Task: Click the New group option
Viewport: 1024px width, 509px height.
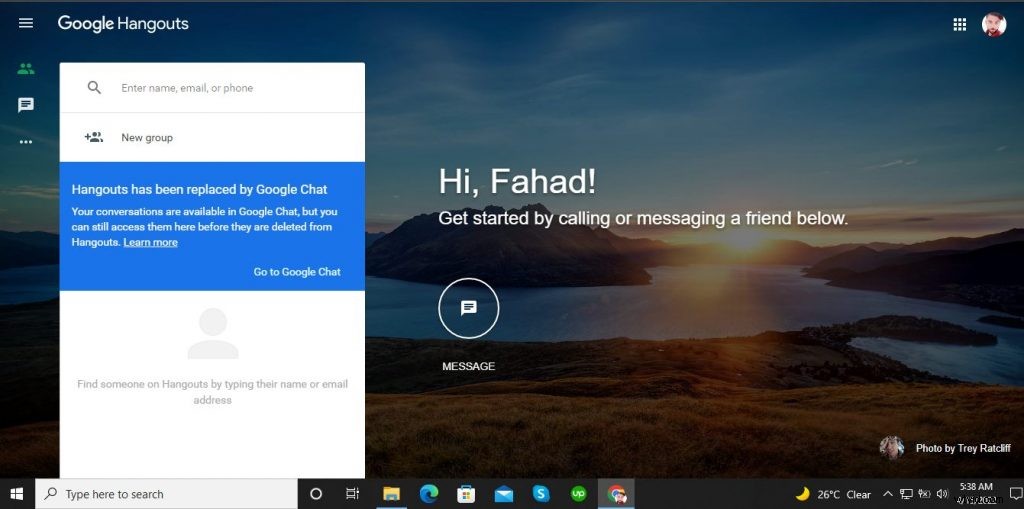Action: (x=147, y=138)
